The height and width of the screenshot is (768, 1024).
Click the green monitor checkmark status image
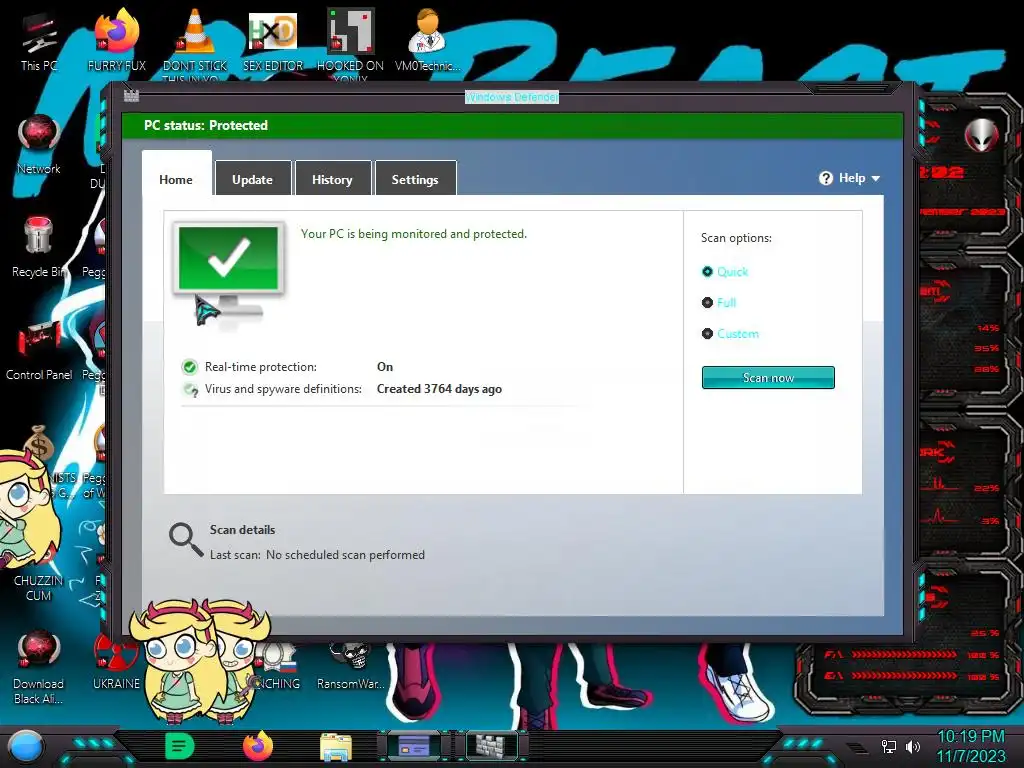point(229,259)
